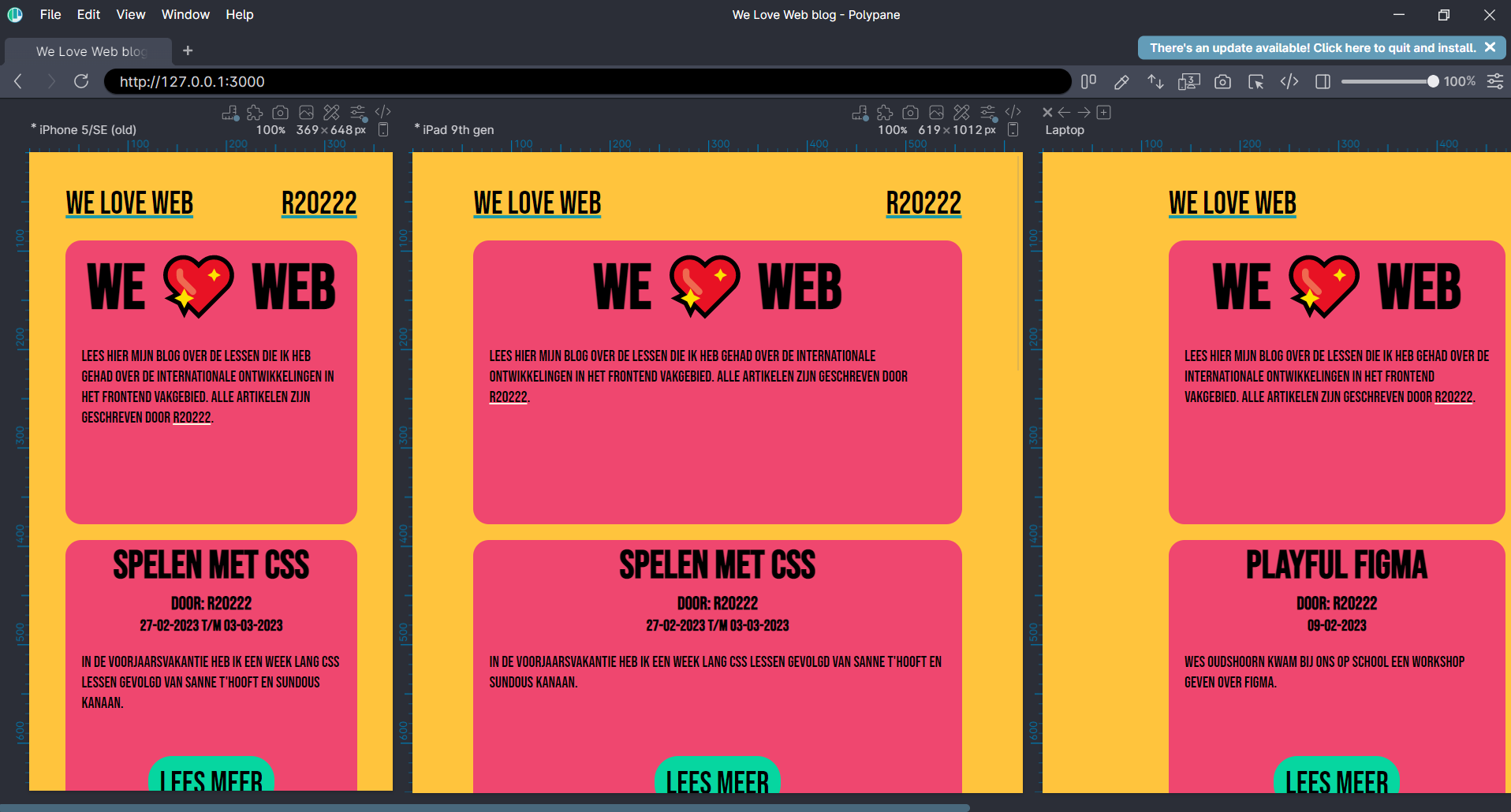Open emulation settings sliders on iPhone pane

(x=358, y=113)
